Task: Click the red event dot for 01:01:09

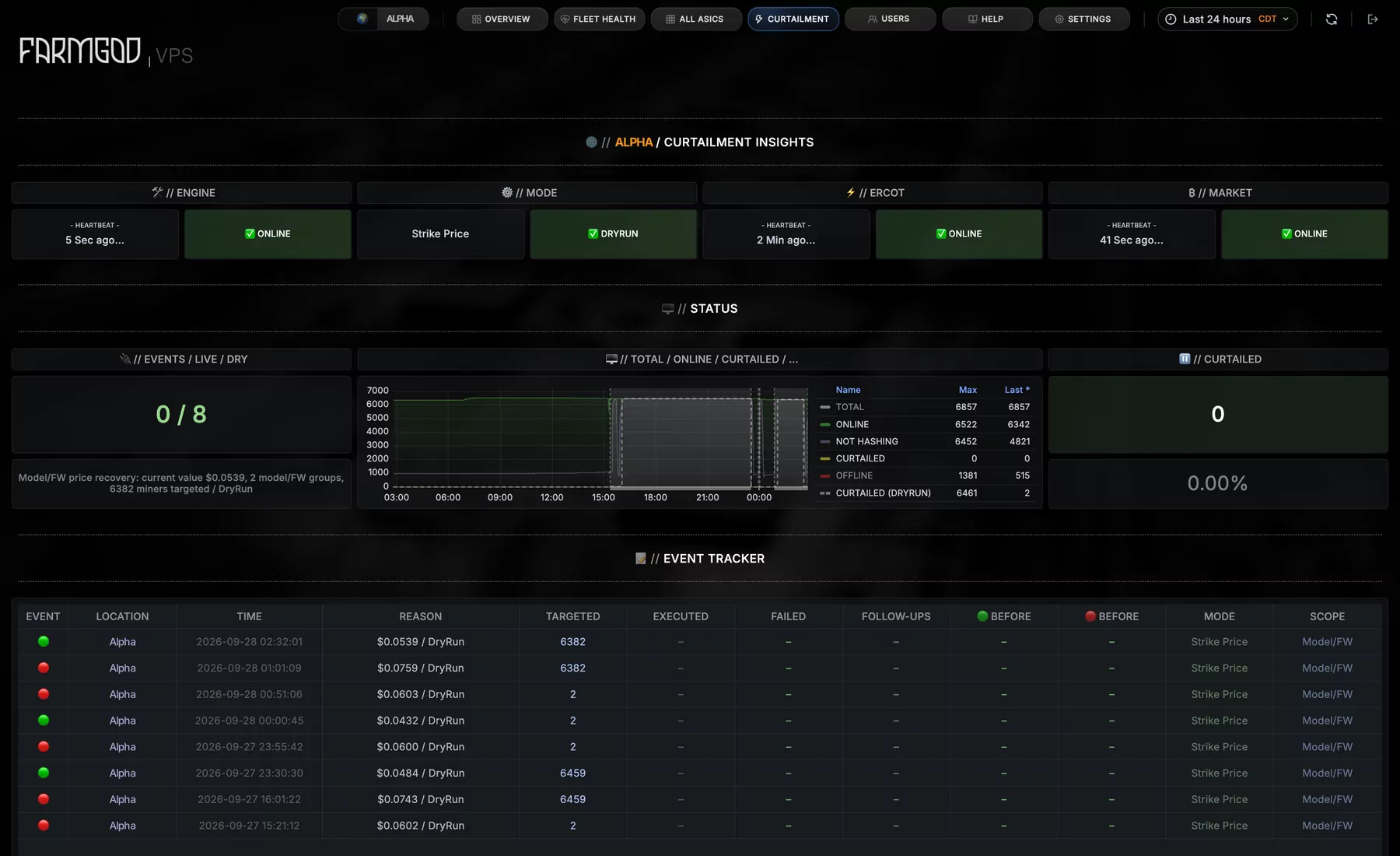Action: click(x=44, y=668)
